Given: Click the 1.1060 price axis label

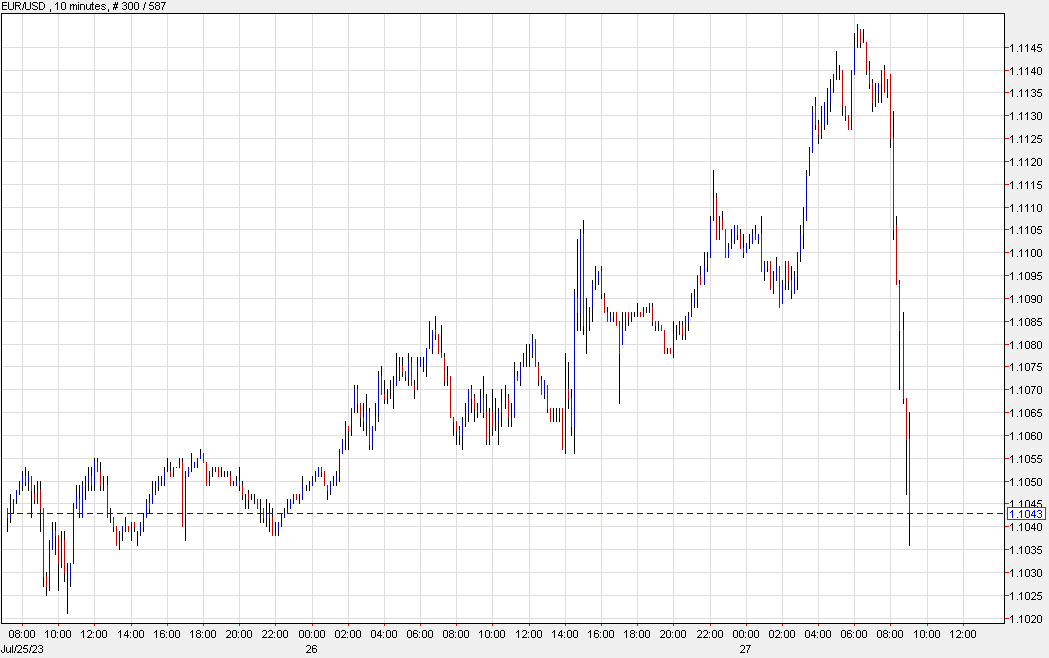Looking at the screenshot, I should pyautogui.click(x=1026, y=436).
